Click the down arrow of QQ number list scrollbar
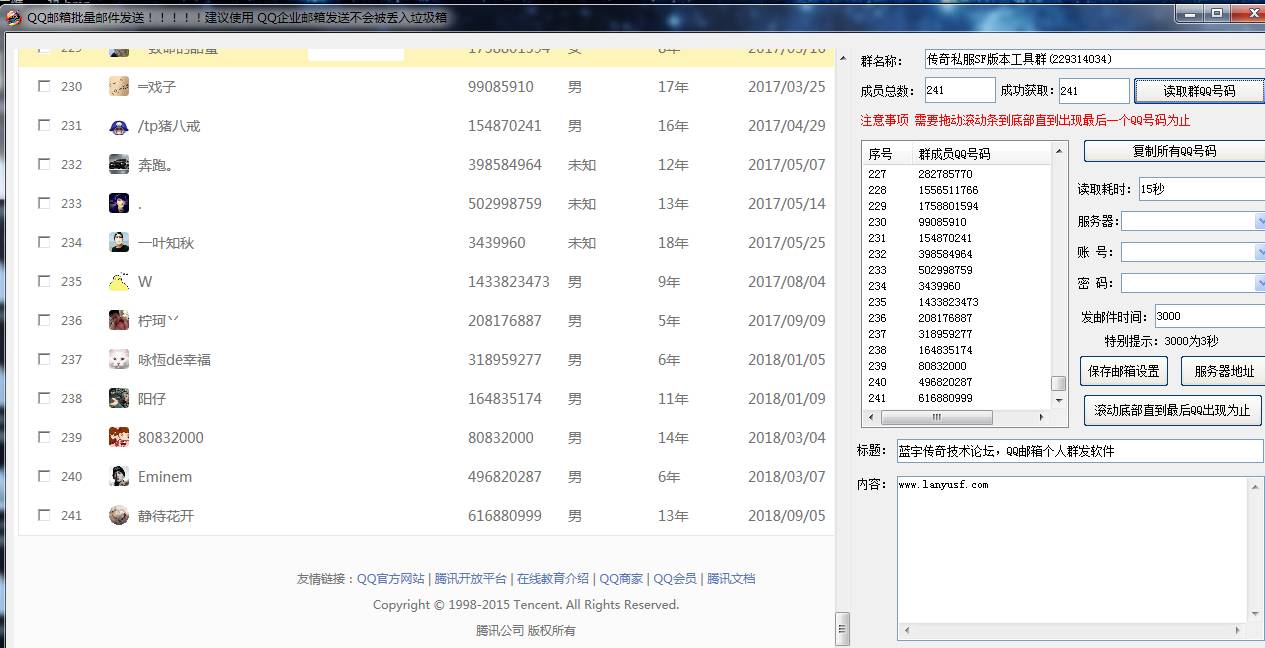This screenshot has width=1265, height=648. (1058, 401)
